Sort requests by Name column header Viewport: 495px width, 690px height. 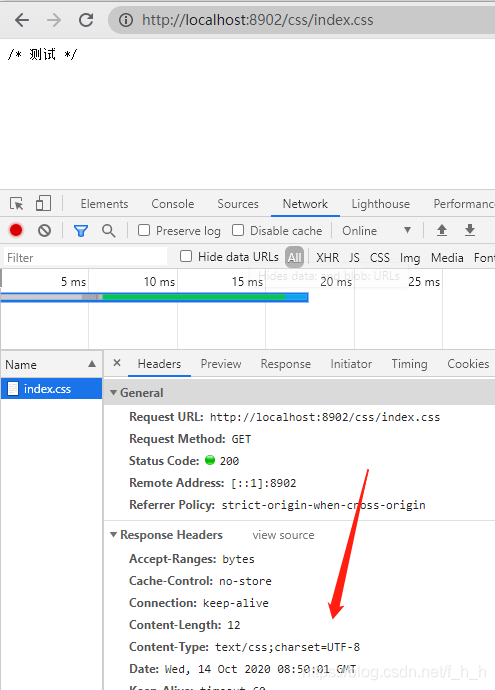click(x=51, y=364)
